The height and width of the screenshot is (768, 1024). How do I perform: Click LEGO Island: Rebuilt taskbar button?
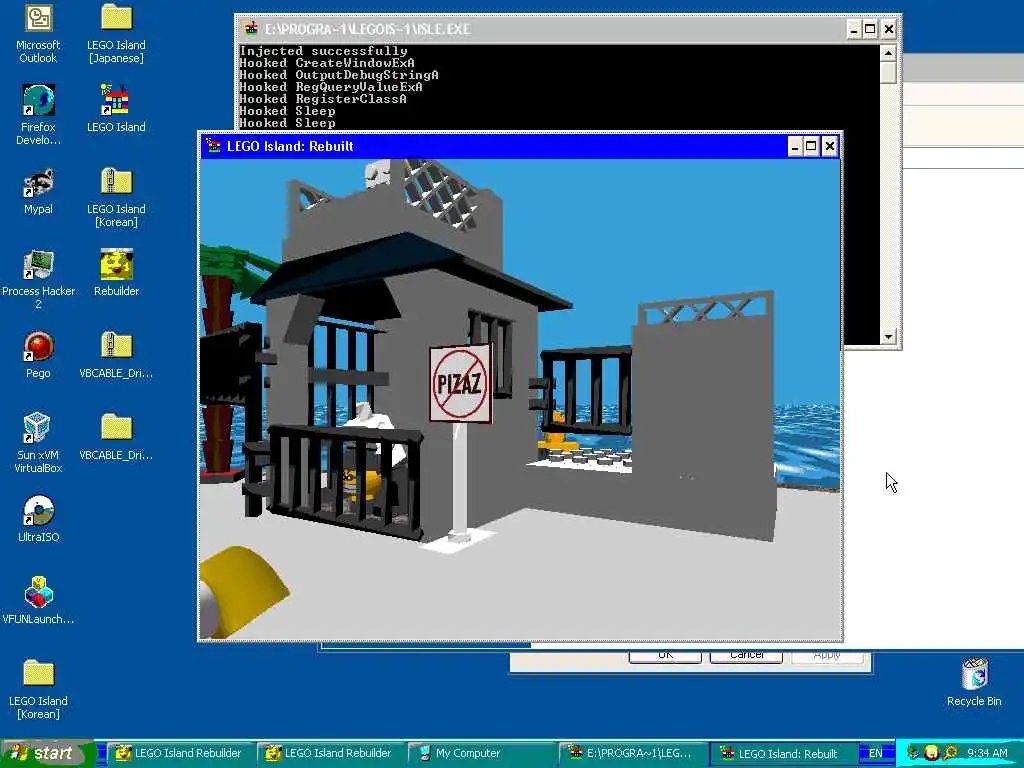tap(782, 753)
